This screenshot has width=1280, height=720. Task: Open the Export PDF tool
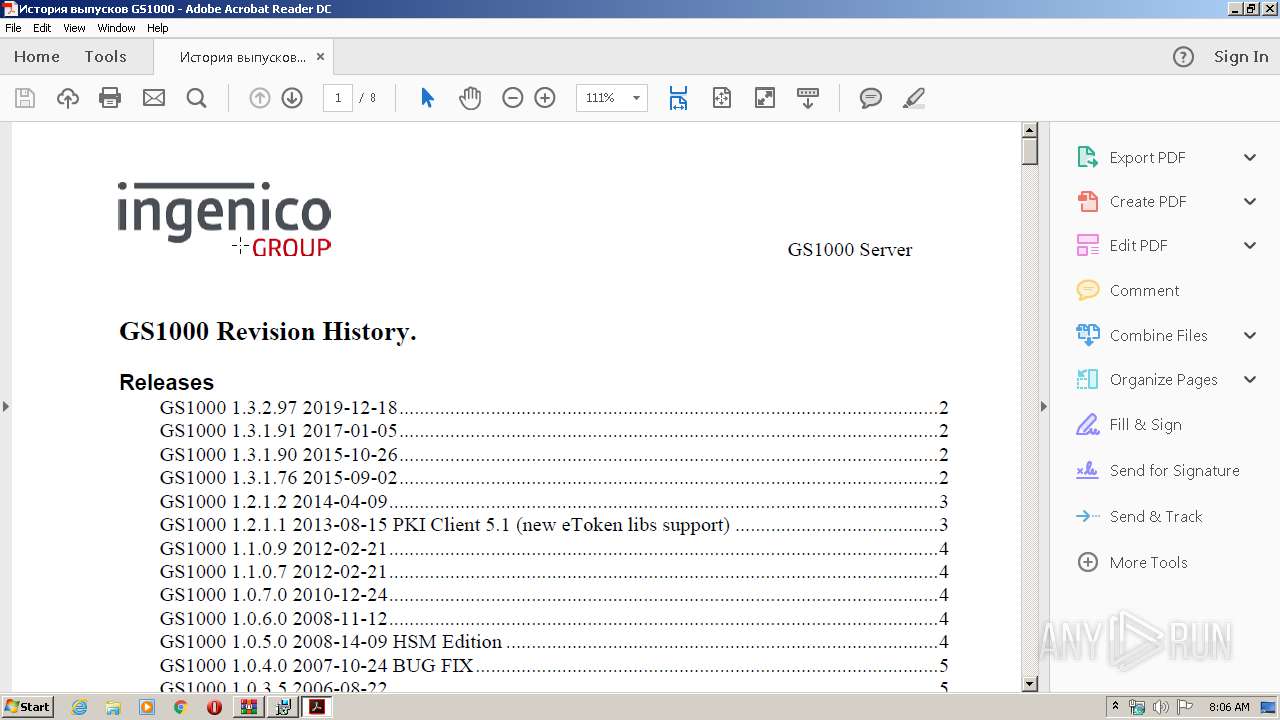1148,158
